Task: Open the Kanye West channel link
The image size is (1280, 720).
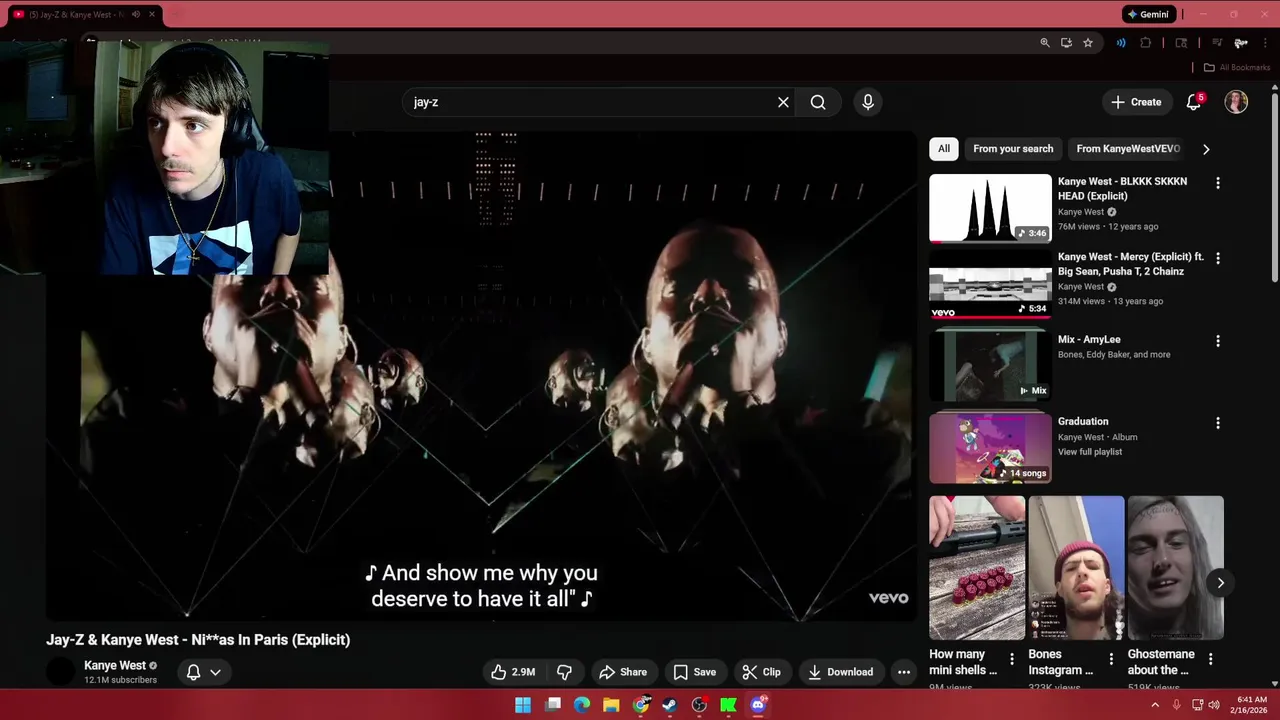Action: [115, 665]
